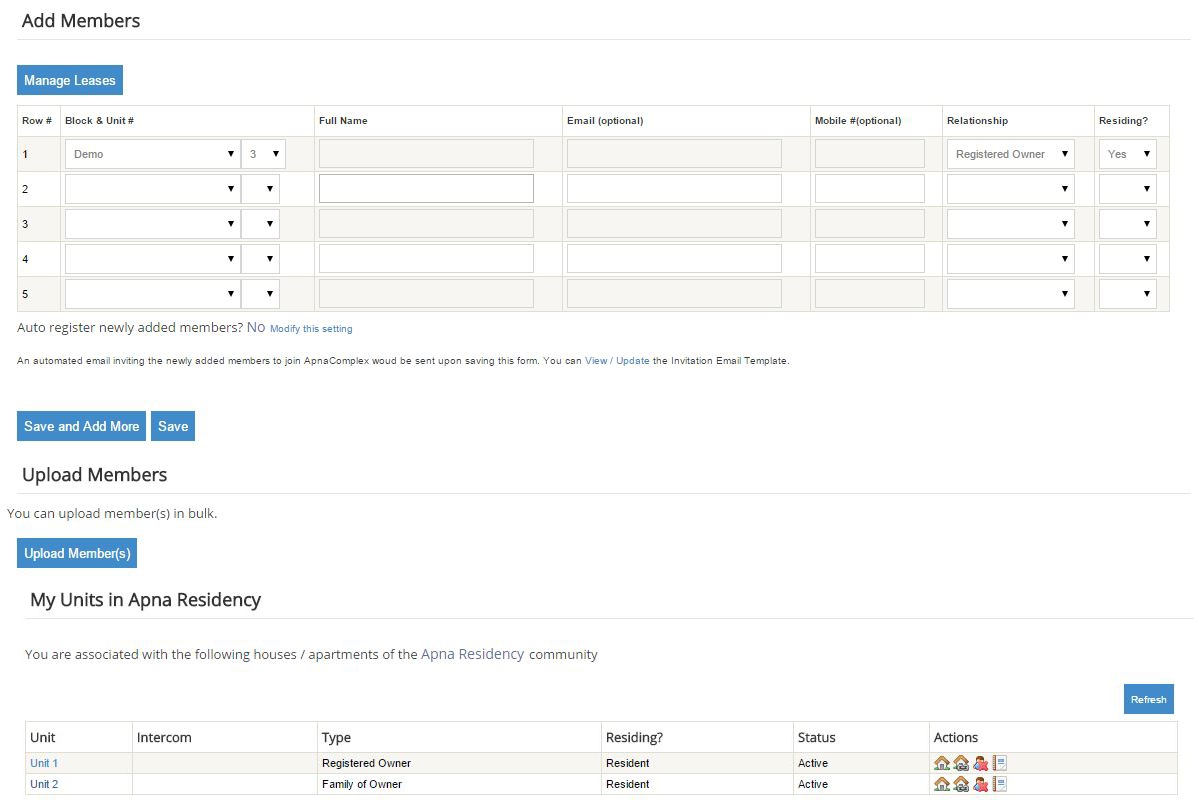Focus the row 2 Full Name field

click(x=426, y=189)
